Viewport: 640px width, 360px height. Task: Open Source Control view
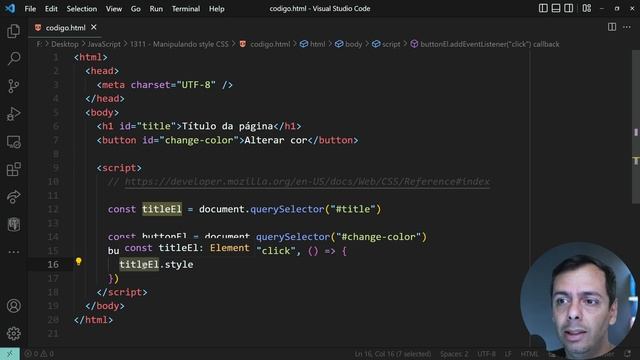click(x=13, y=86)
